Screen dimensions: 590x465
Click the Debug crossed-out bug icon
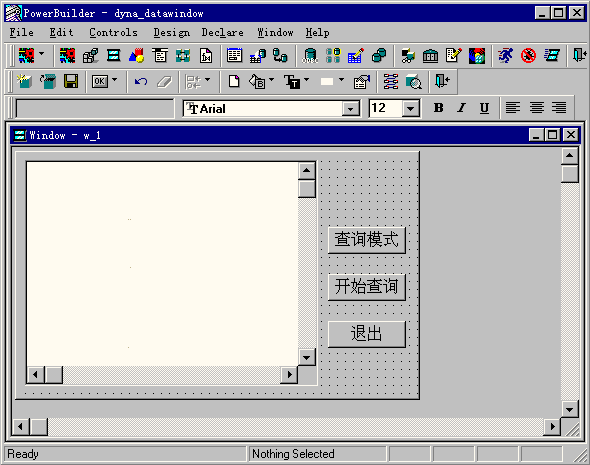coord(528,56)
